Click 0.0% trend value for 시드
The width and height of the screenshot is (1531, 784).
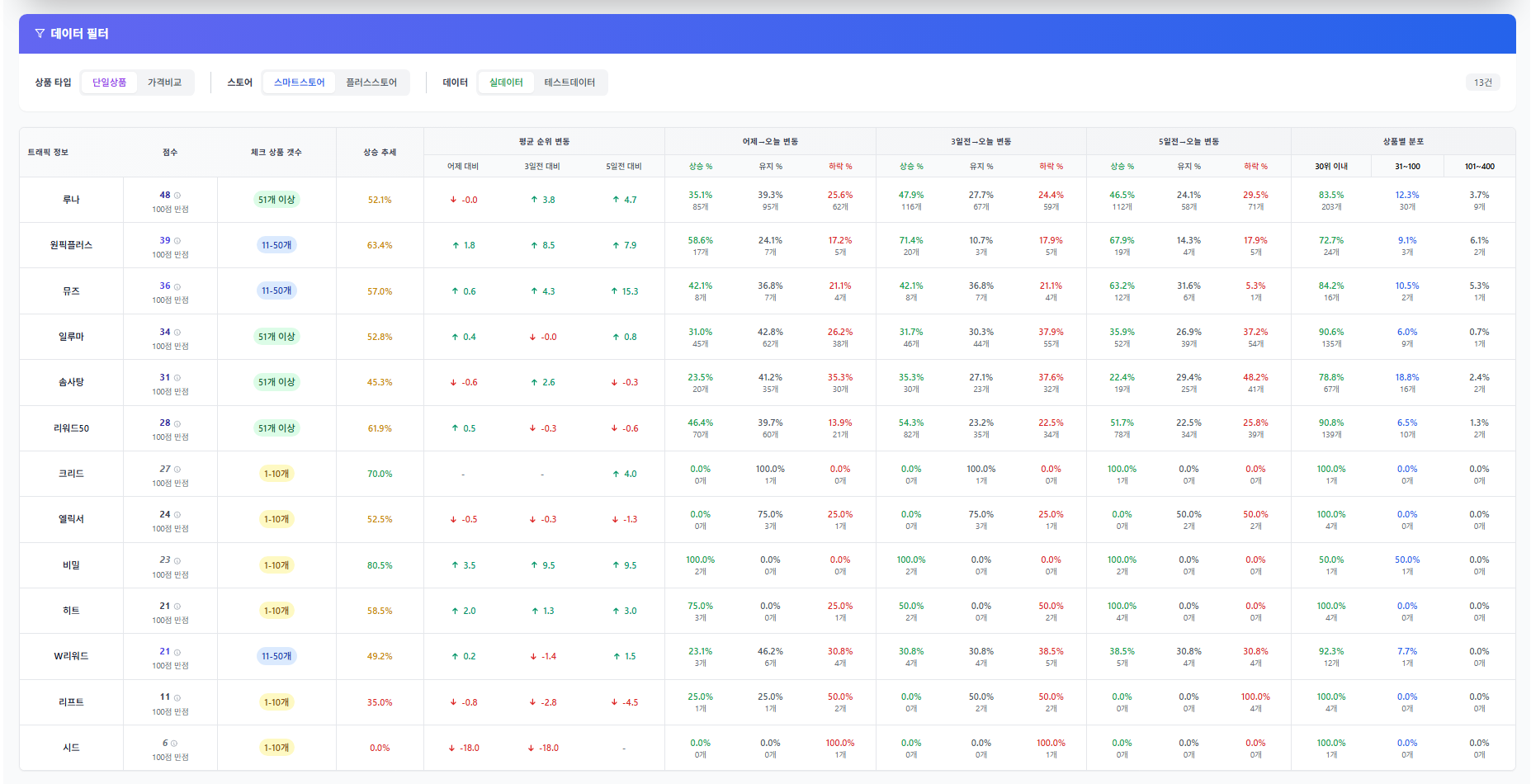[380, 748]
